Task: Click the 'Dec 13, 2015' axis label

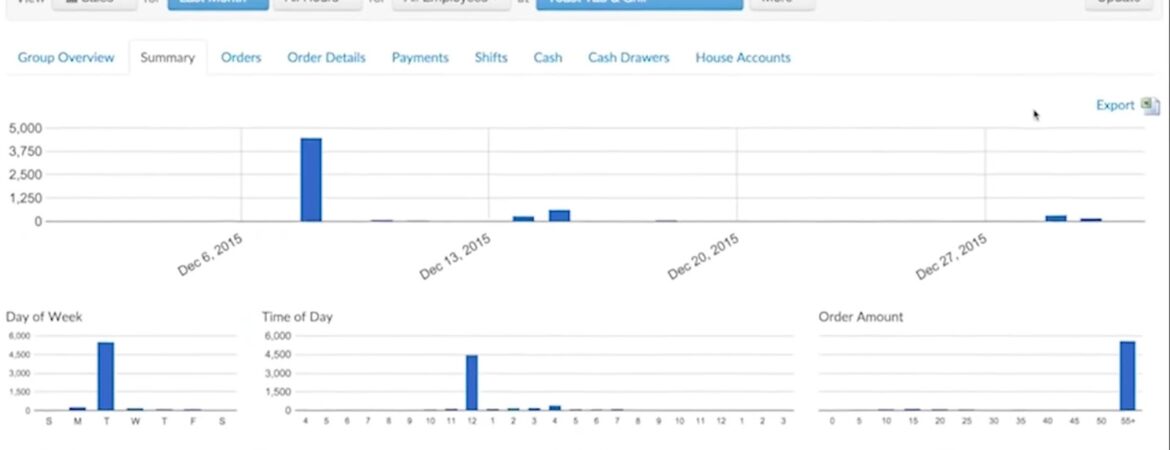Action: click(454, 257)
